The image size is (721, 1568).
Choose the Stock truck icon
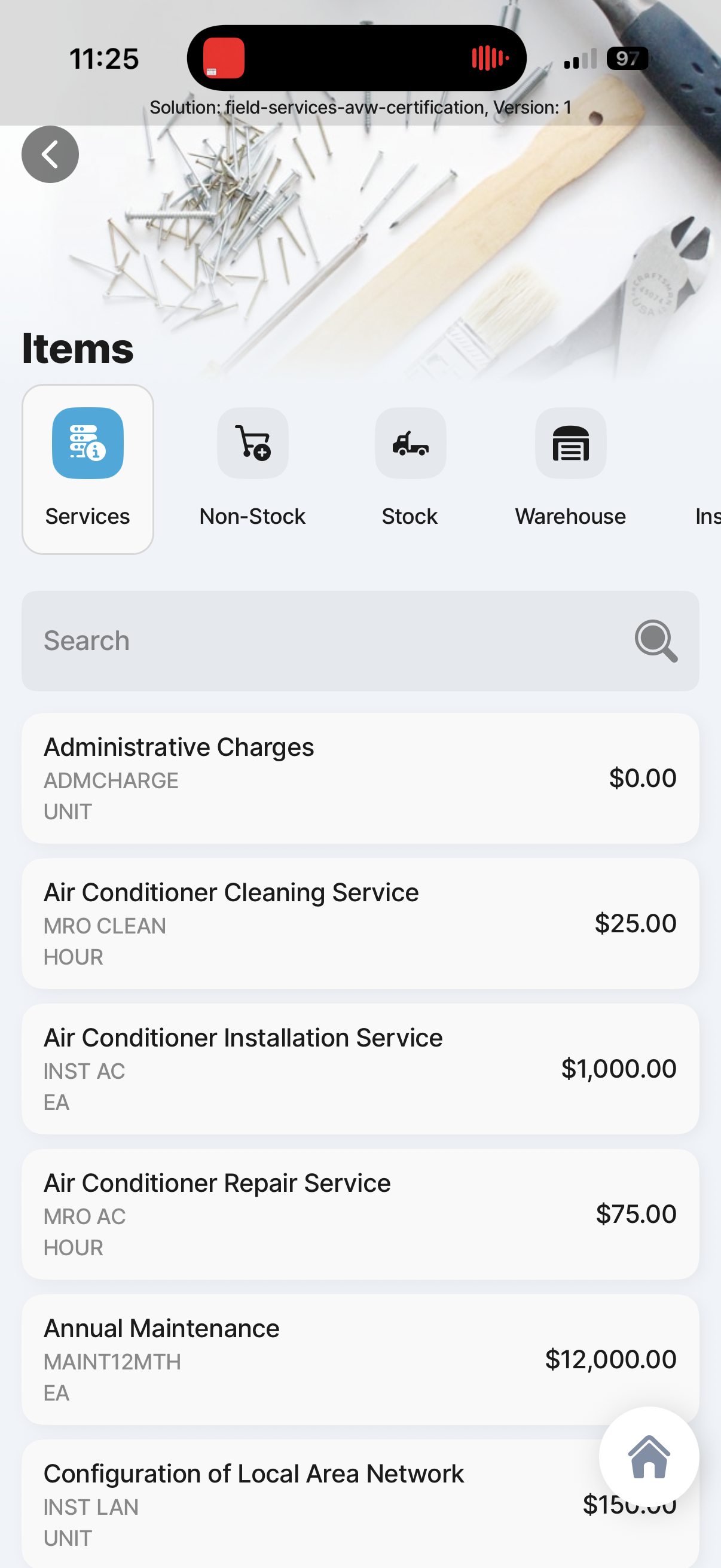pos(410,443)
